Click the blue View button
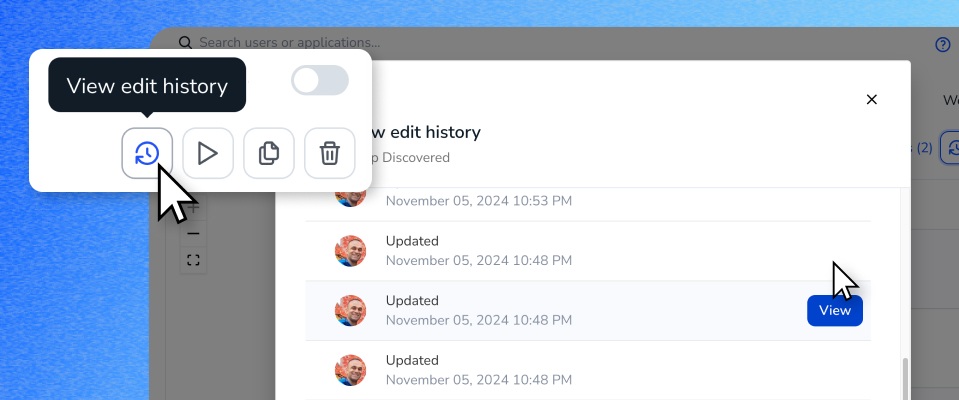Image resolution: width=959 pixels, height=400 pixels. (x=835, y=311)
